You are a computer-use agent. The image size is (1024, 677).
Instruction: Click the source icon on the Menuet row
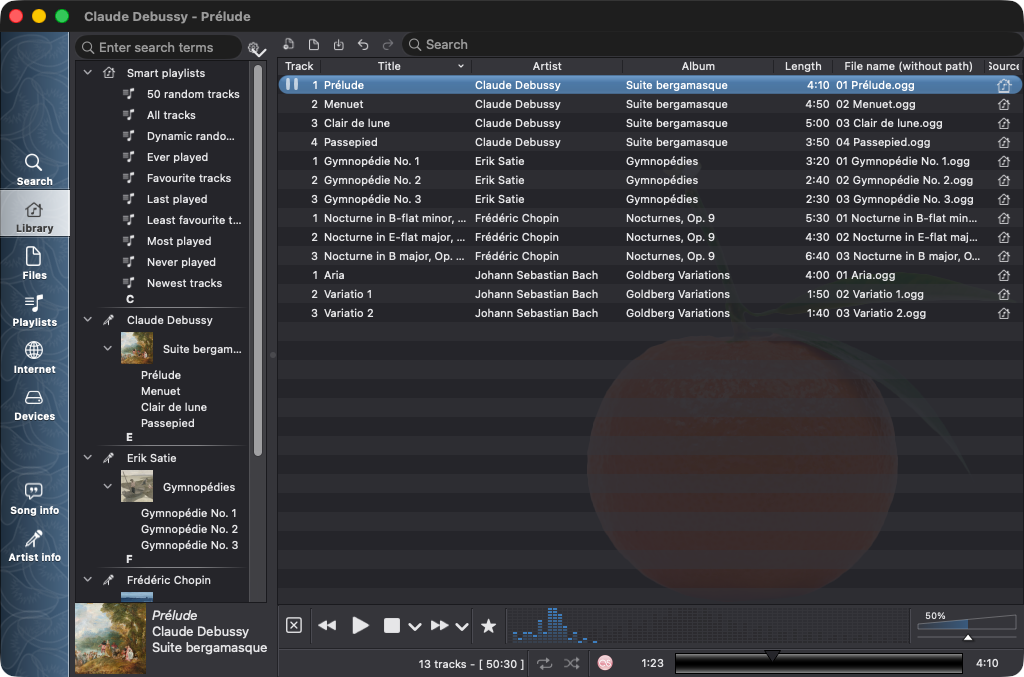(x=1004, y=104)
